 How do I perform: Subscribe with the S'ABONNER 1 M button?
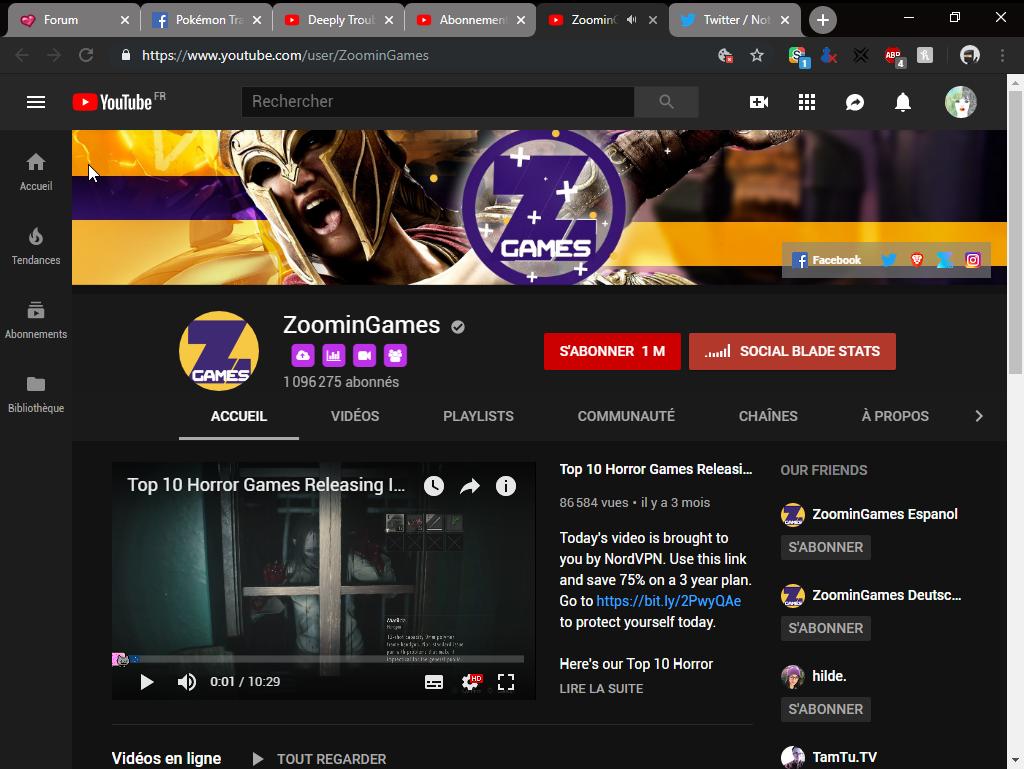coord(612,351)
